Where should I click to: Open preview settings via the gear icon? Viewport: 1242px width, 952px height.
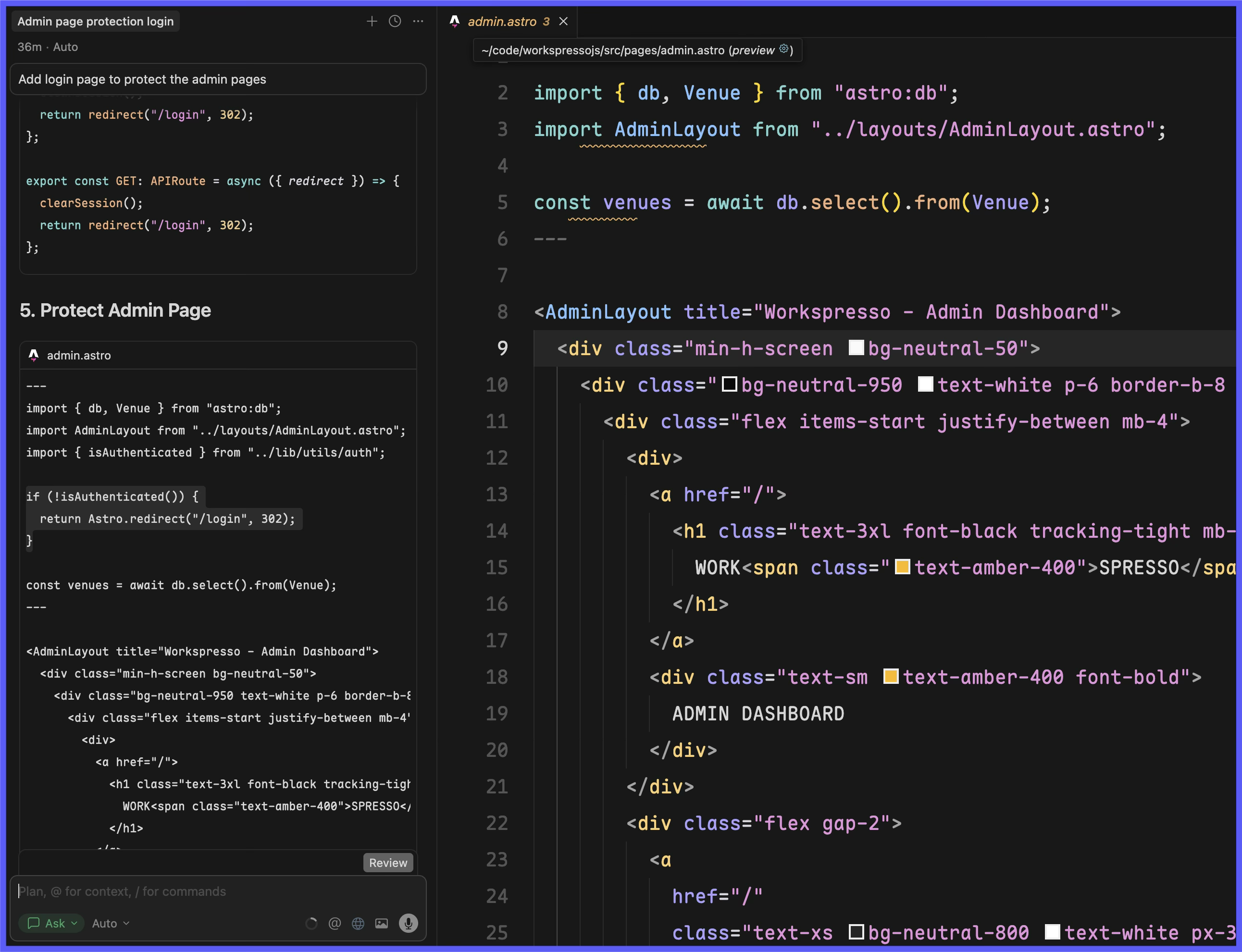tap(785, 50)
